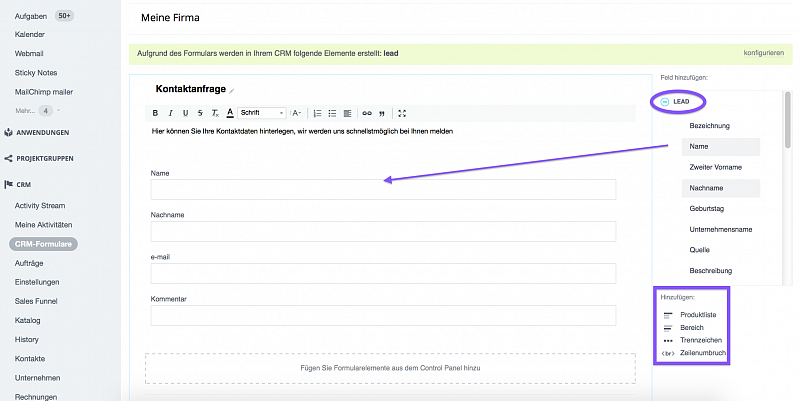Toggle underline formatting in the editor toolbar
The height and width of the screenshot is (401, 800).
pyautogui.click(x=185, y=113)
